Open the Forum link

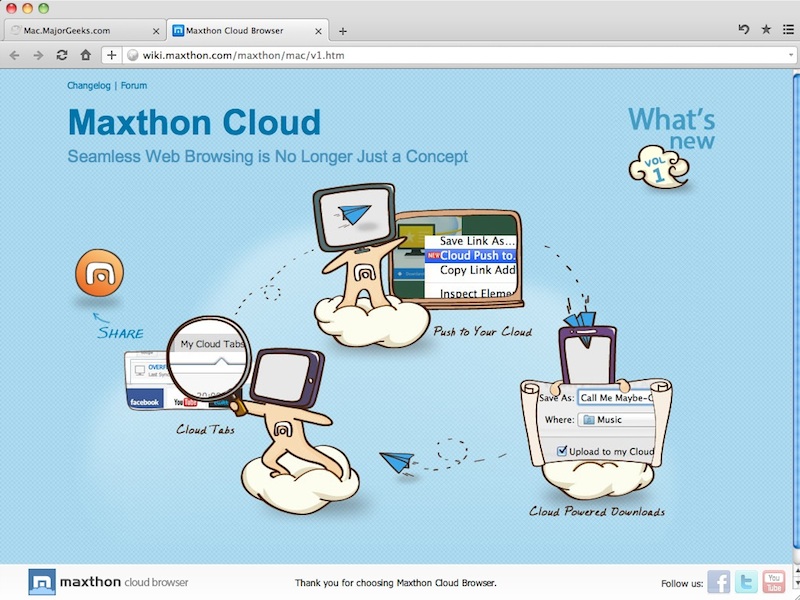coord(134,86)
